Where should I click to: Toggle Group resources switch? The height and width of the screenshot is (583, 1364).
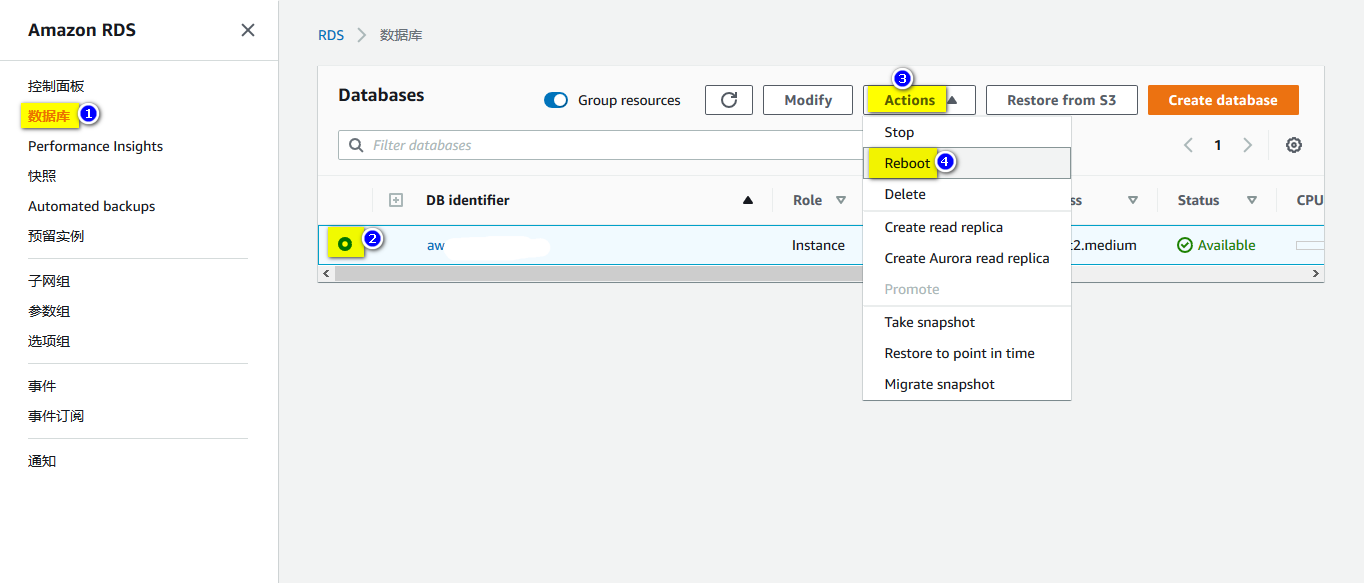pos(556,100)
